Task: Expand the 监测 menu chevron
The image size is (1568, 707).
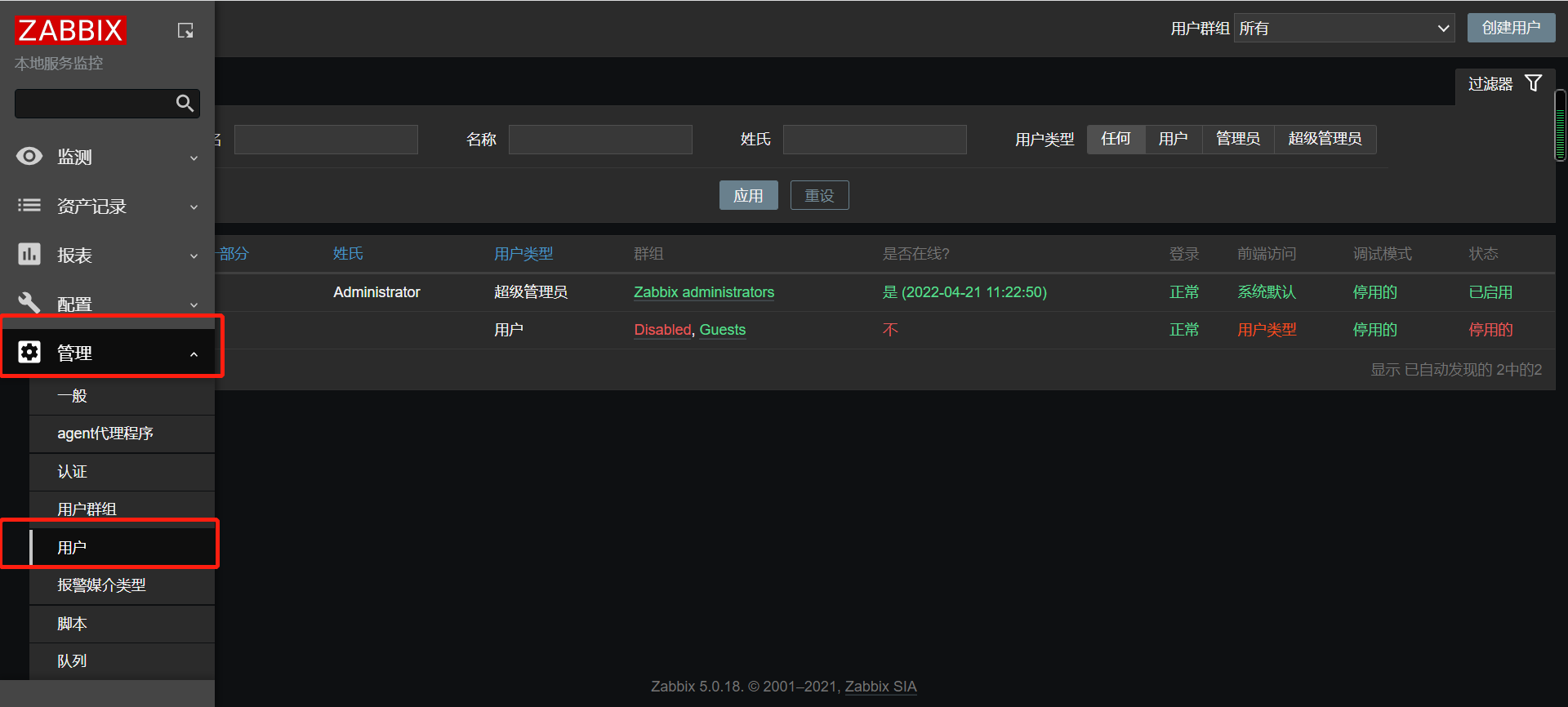Action: tap(194, 158)
